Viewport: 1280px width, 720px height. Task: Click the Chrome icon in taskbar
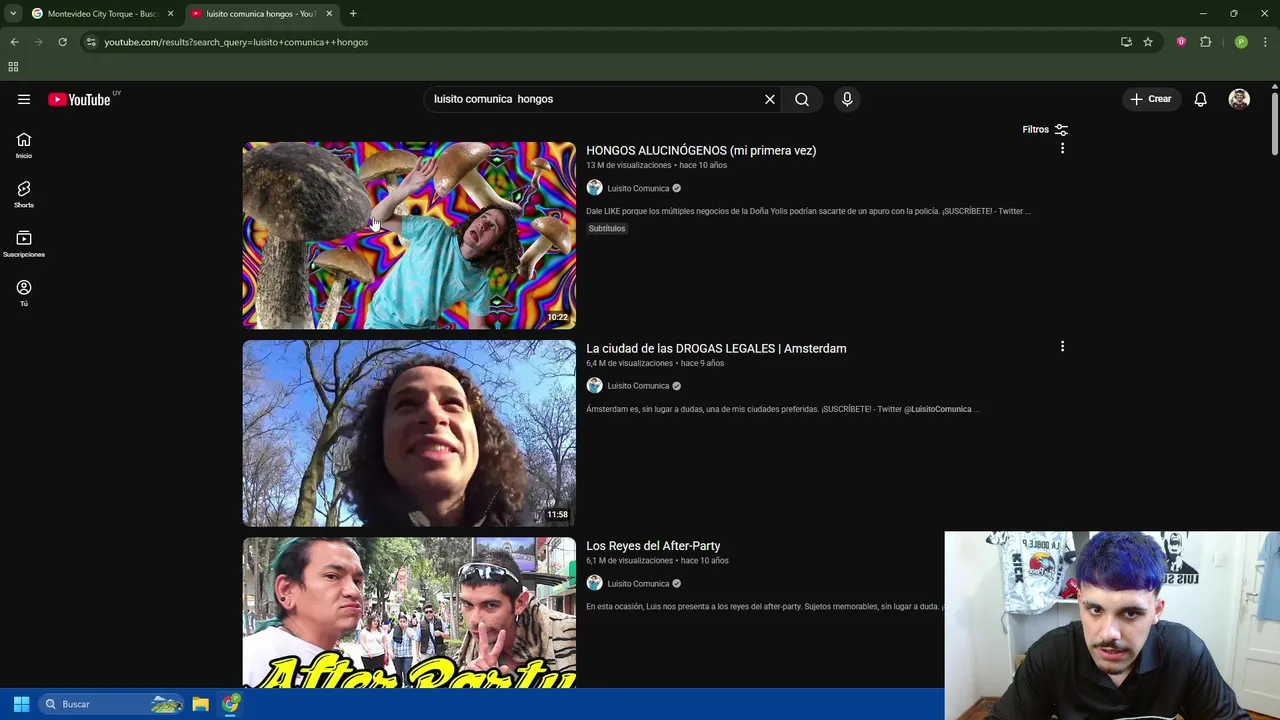click(231, 704)
